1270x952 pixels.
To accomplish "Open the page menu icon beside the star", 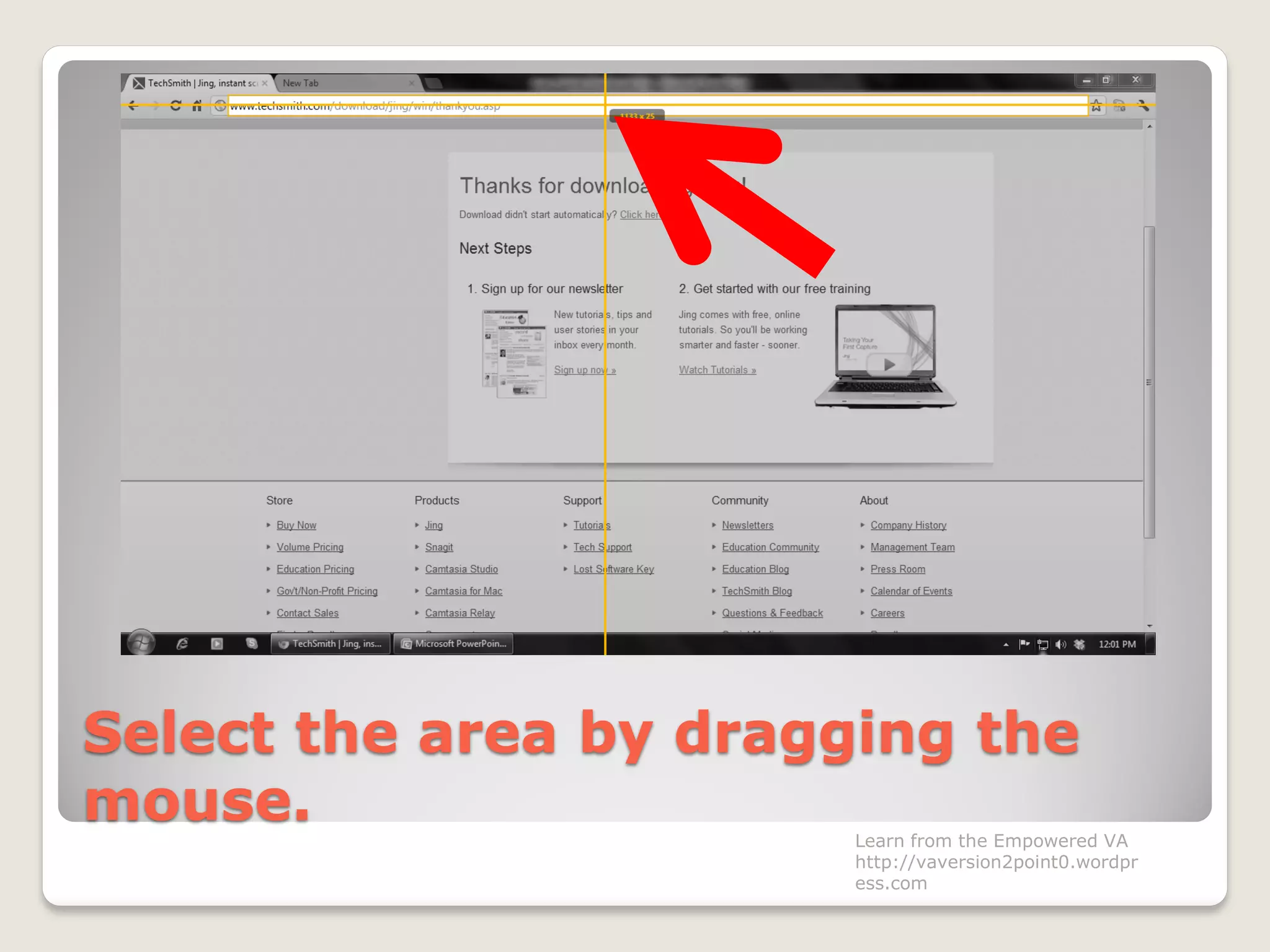I will coord(1119,106).
